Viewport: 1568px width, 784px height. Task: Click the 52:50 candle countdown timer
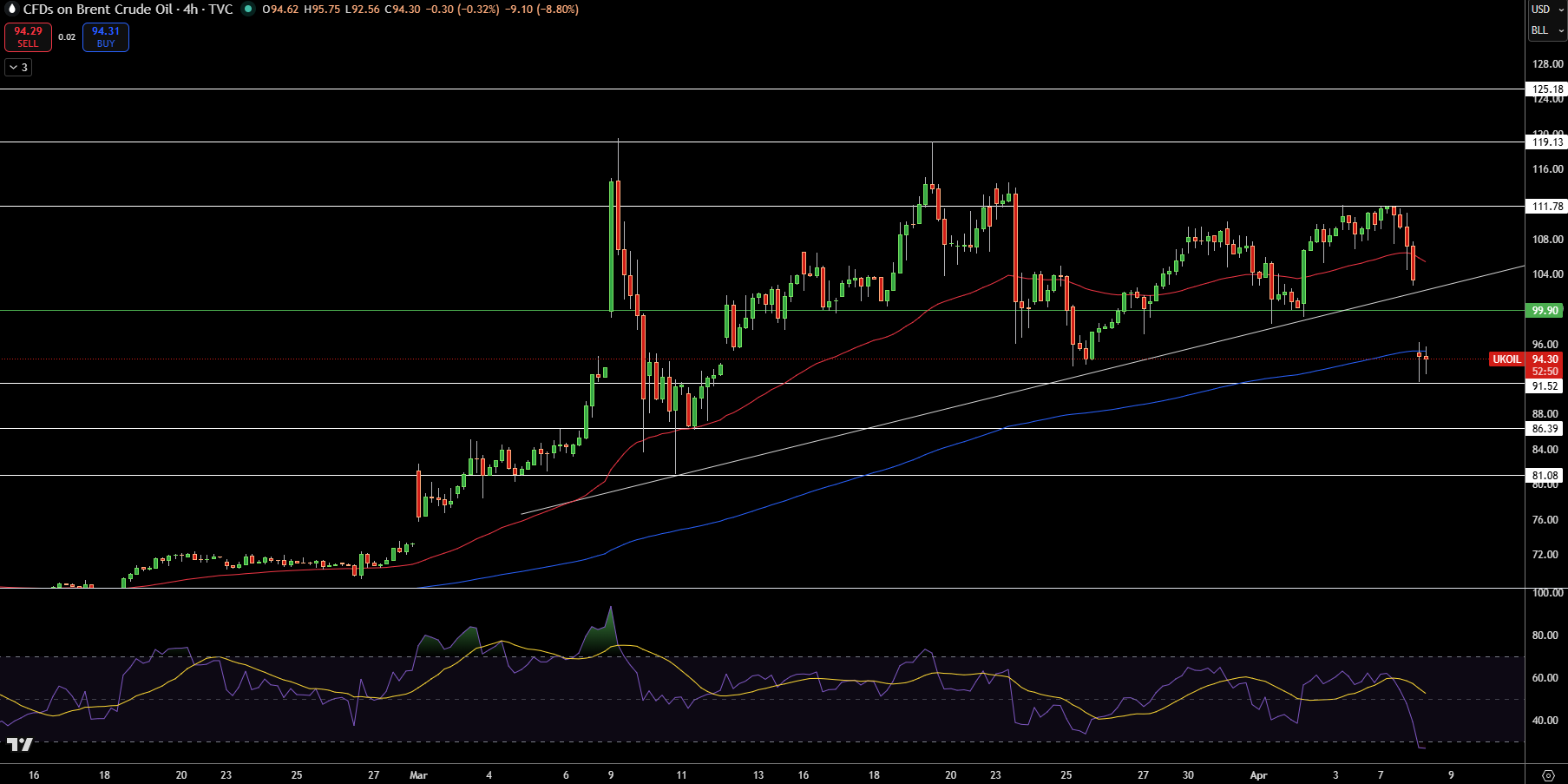click(1545, 371)
